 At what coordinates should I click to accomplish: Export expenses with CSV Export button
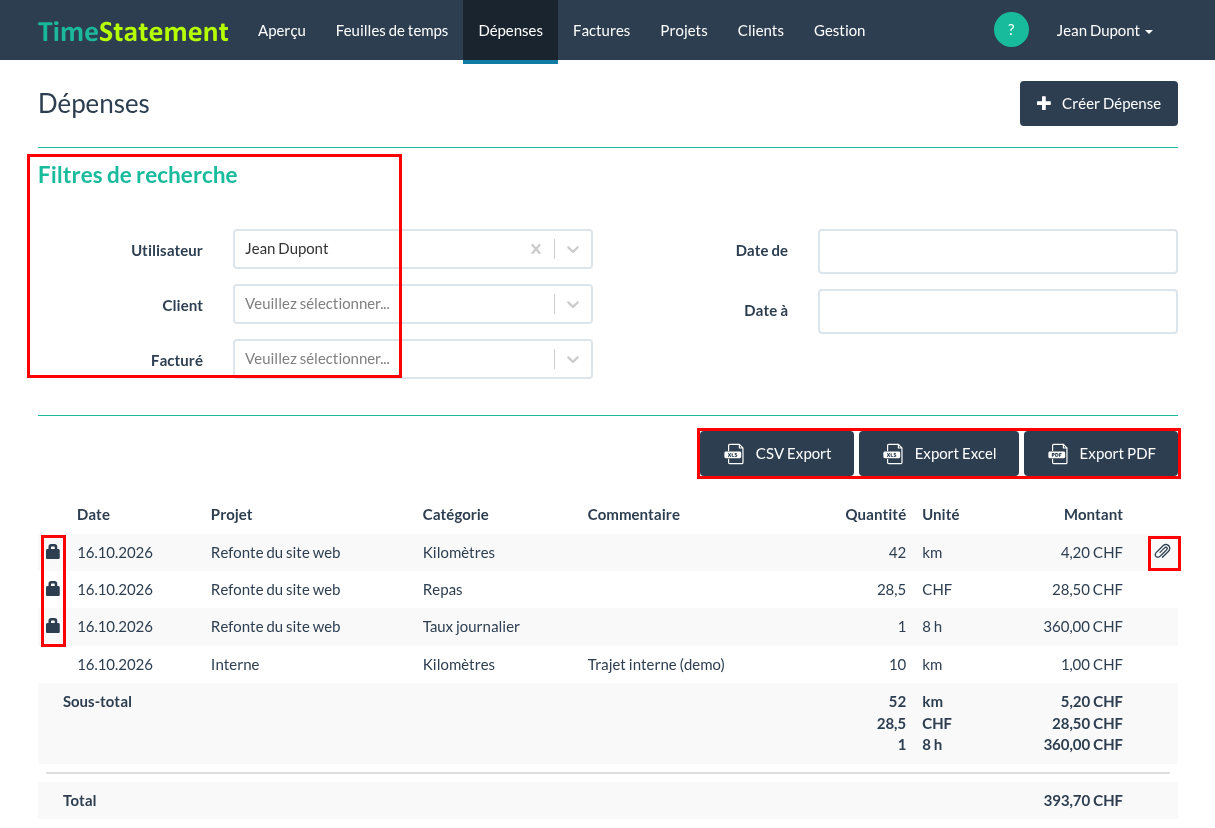pyautogui.click(x=777, y=454)
